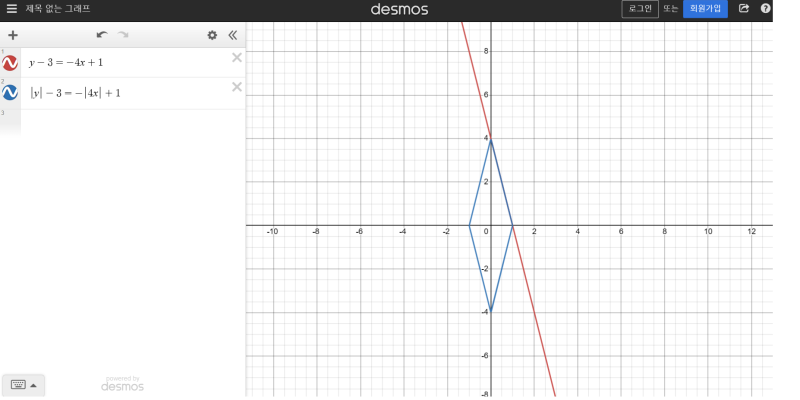Click x-axis label -4
800x400 pixels.
pyautogui.click(x=403, y=232)
